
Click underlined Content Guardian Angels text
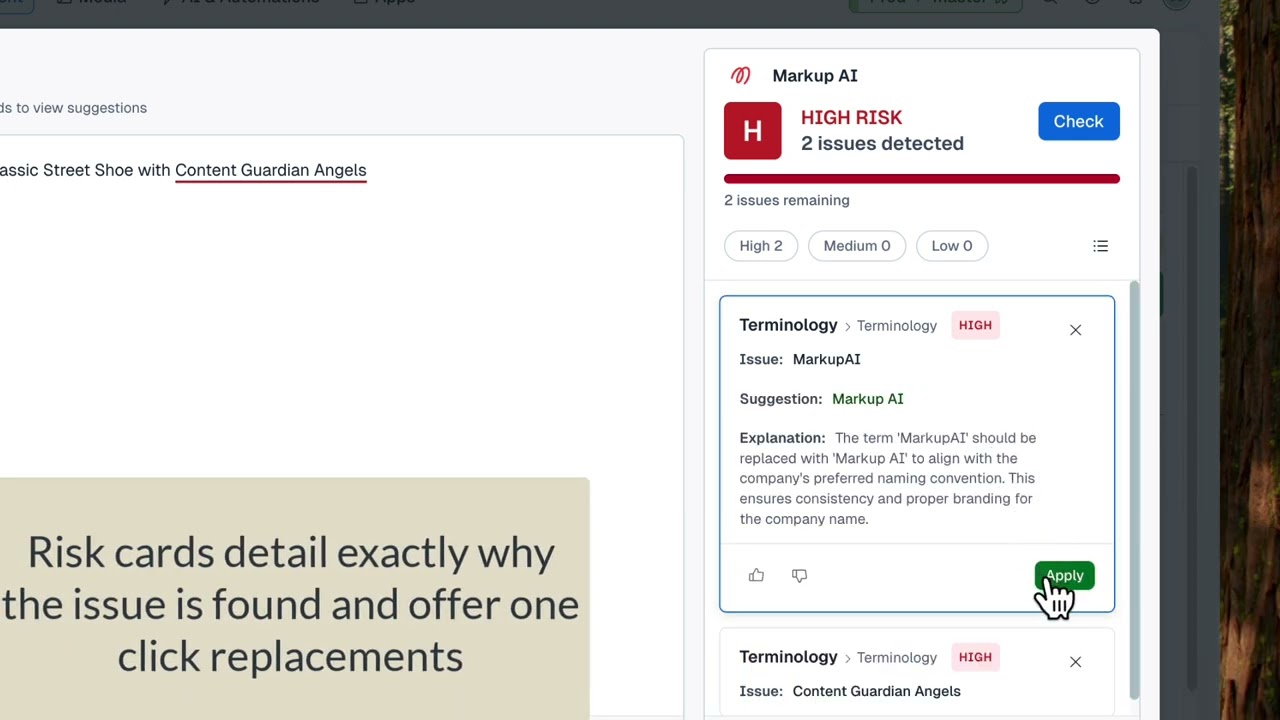(271, 170)
